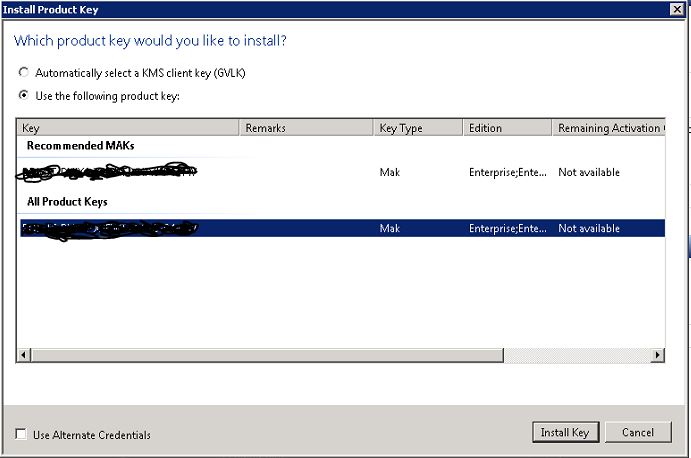Click the horizontal scrollbar thumb

267,355
